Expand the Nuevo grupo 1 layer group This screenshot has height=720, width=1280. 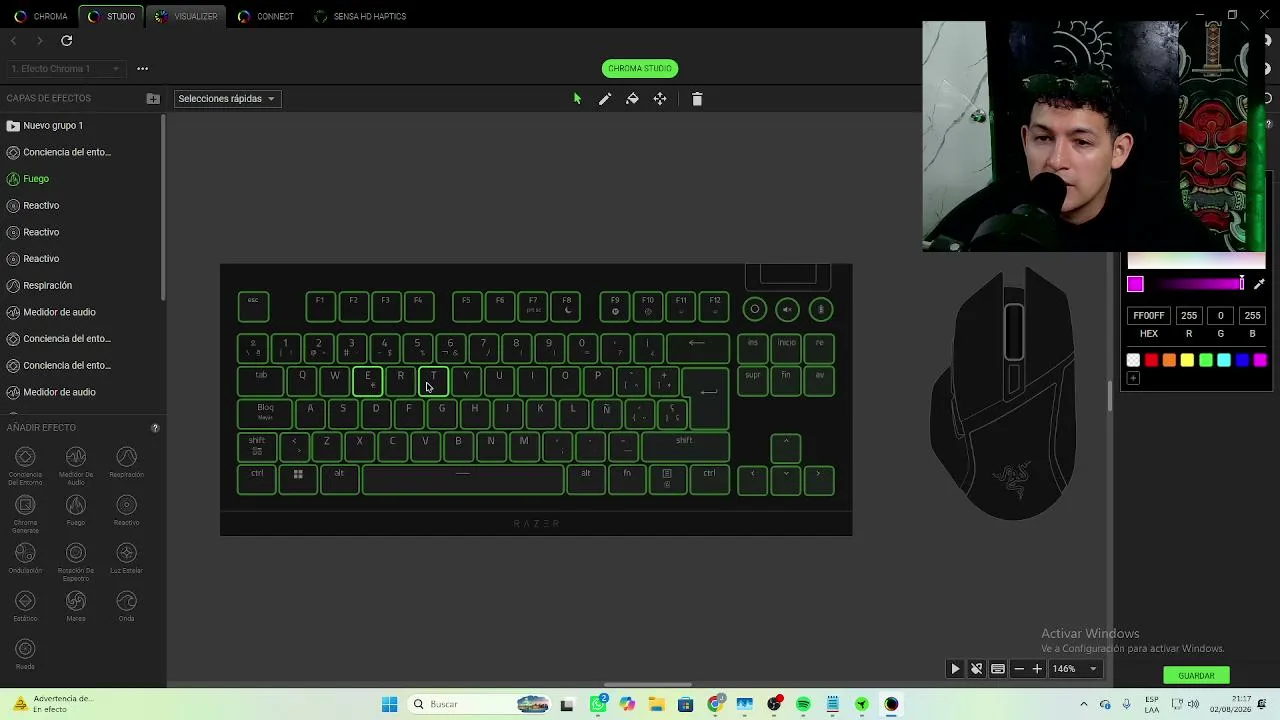[13, 126]
